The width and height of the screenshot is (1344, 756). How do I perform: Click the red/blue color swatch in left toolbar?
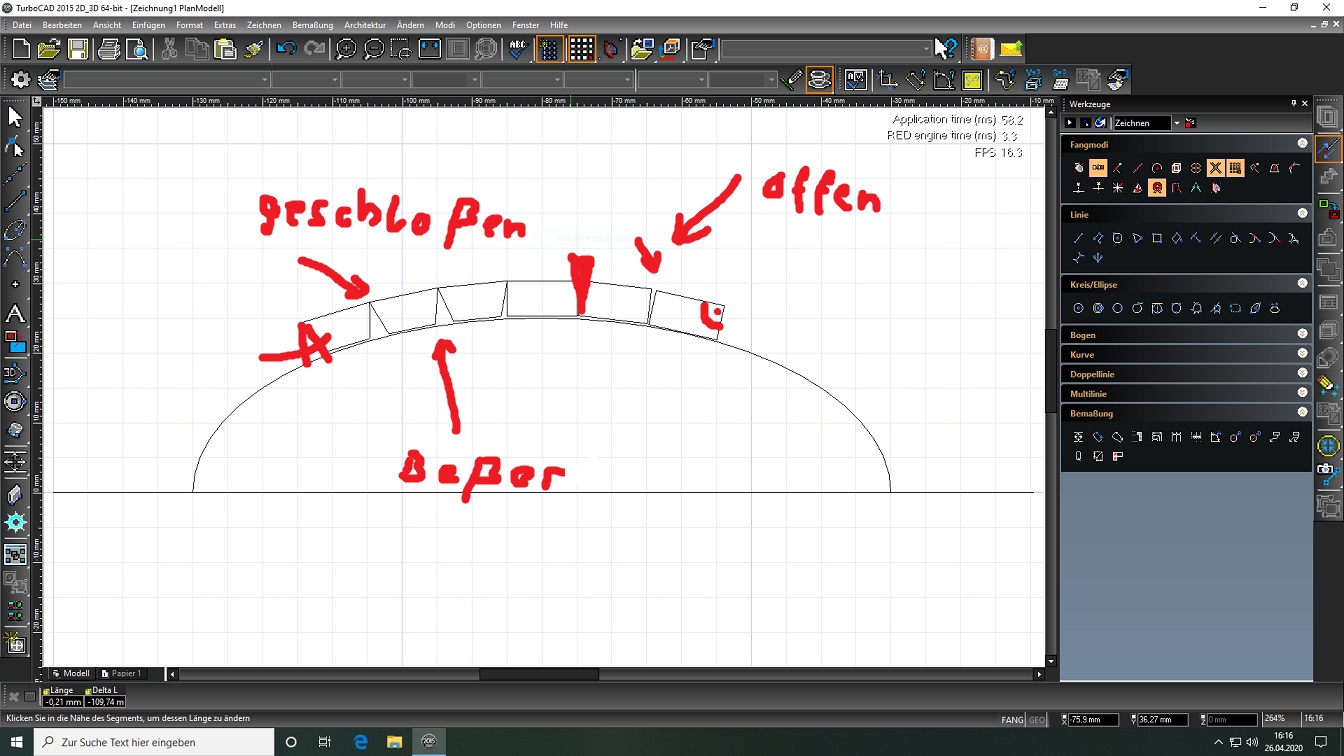15,342
